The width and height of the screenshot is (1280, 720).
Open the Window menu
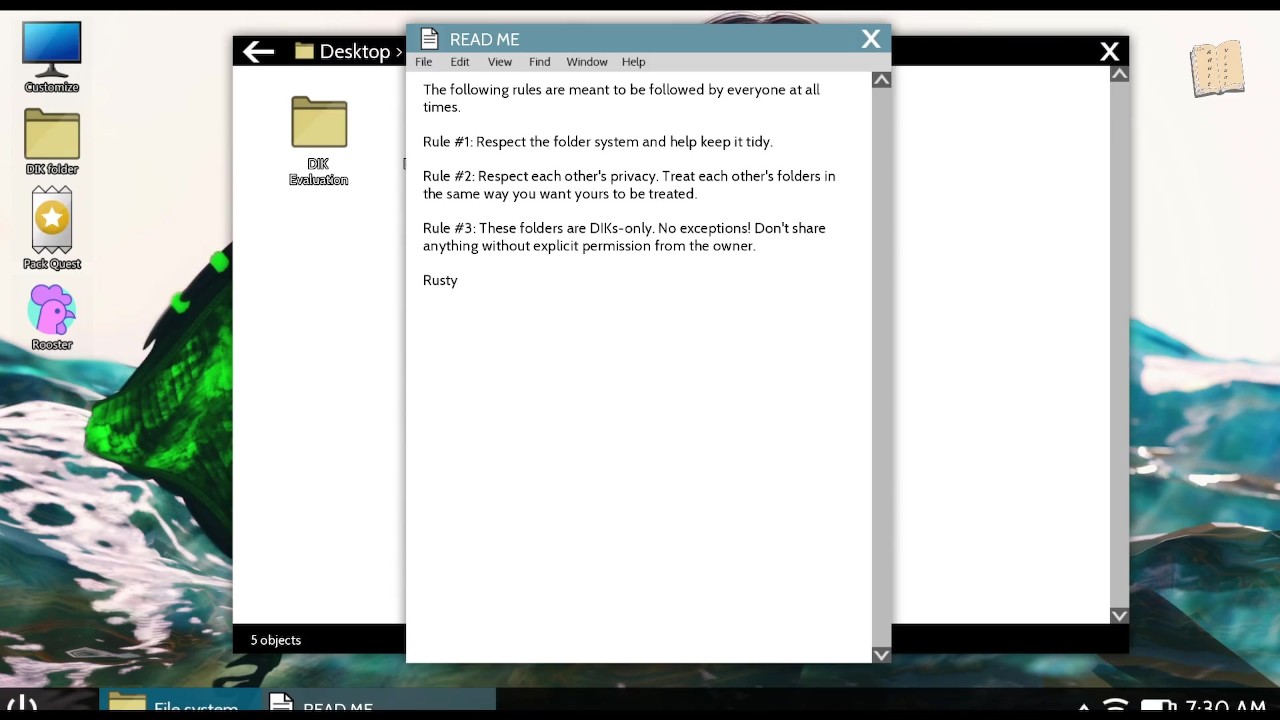(587, 62)
